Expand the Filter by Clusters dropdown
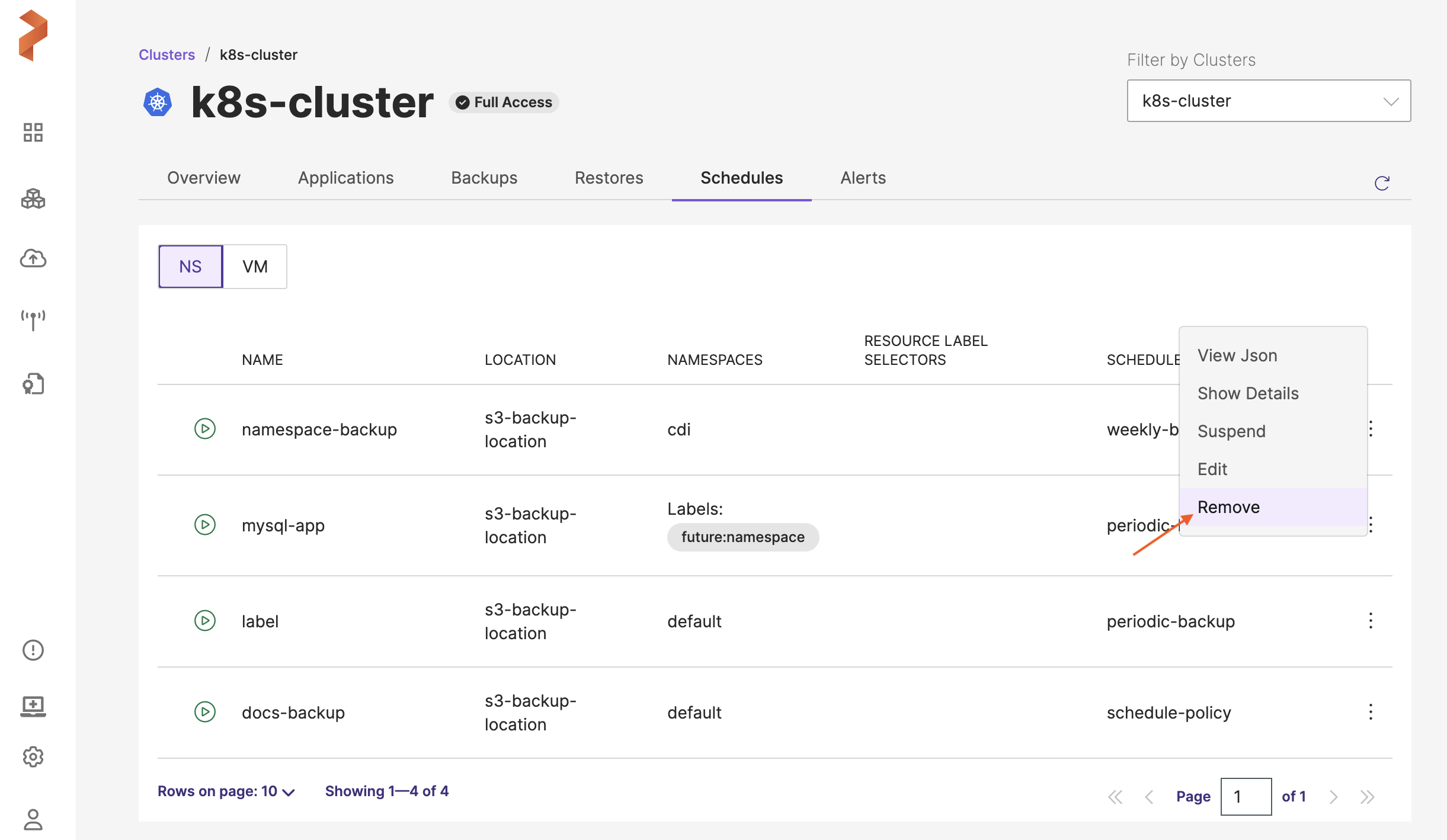Viewport: 1447px width, 840px height. (1268, 101)
